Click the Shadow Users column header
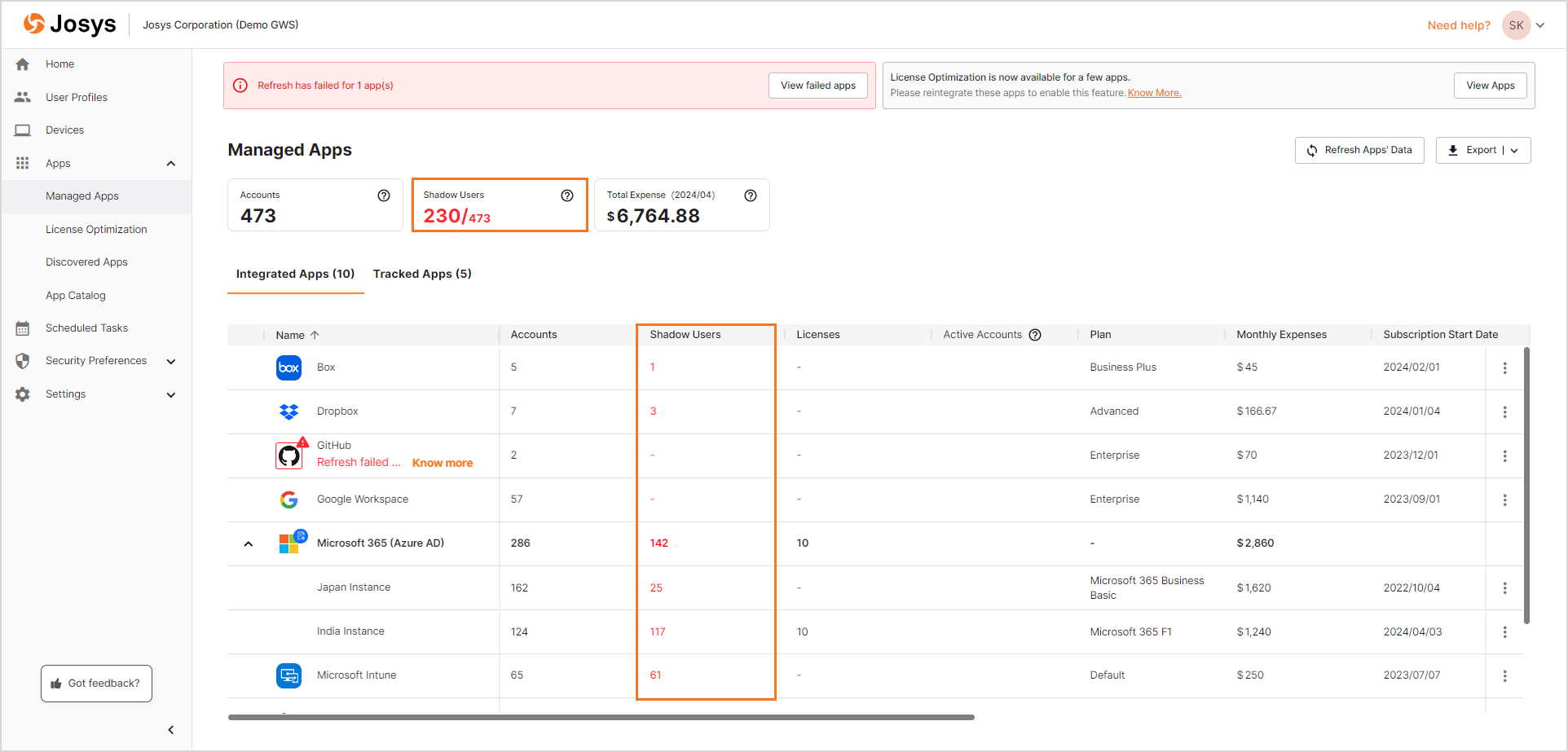Screen dimensions: 1568x752 (x=685, y=335)
